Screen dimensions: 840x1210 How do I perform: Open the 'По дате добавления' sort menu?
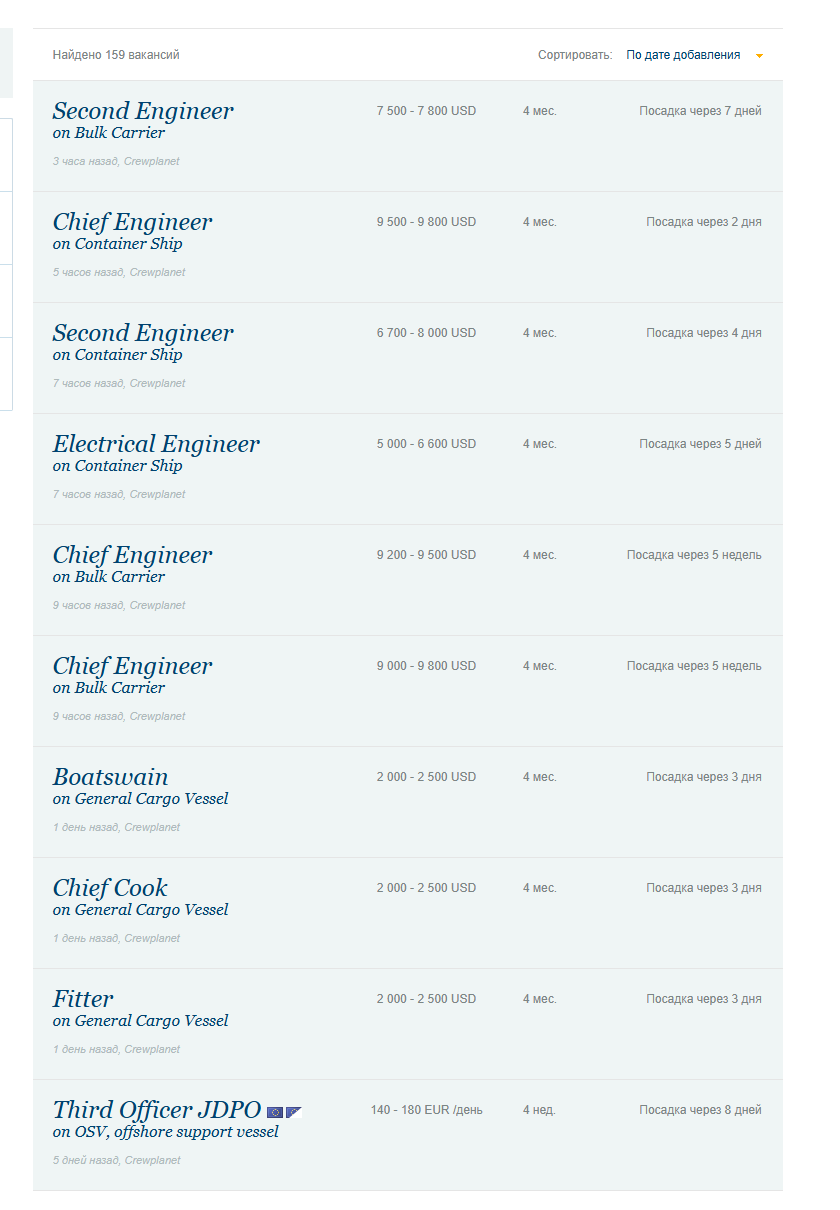click(683, 55)
